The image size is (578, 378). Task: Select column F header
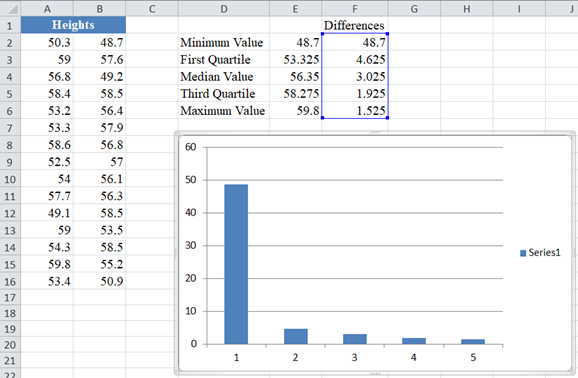355,8
